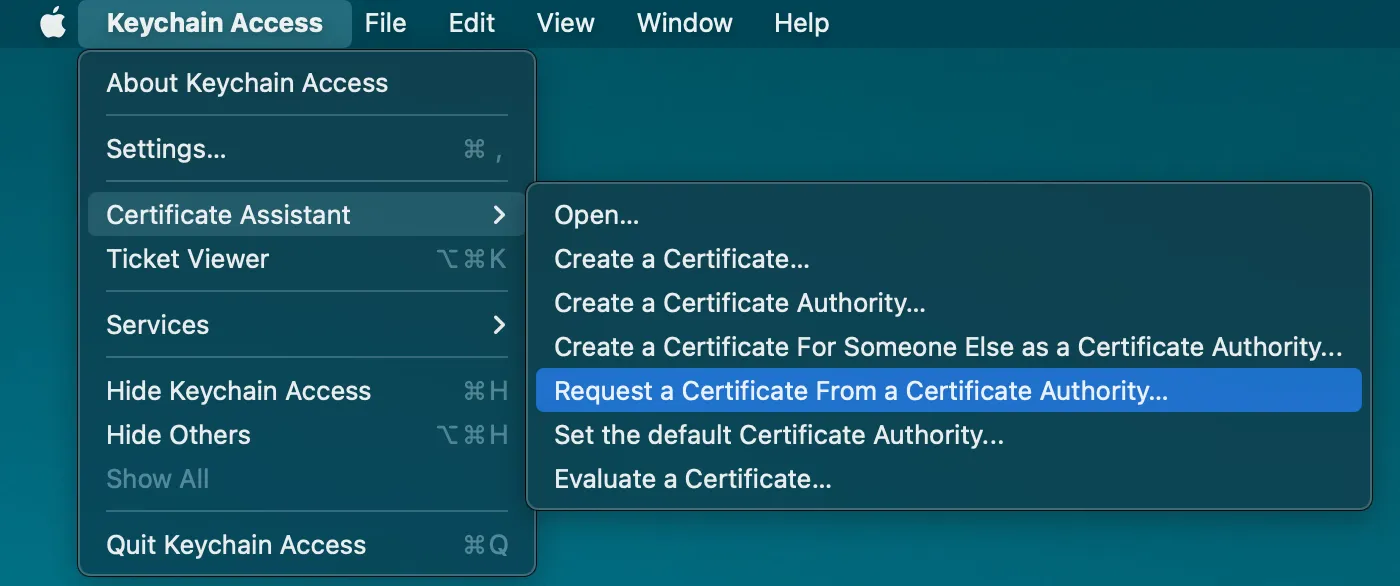Choose Create a Certificate… option
Image resolution: width=1400 pixels, height=586 pixels.
tap(949, 259)
